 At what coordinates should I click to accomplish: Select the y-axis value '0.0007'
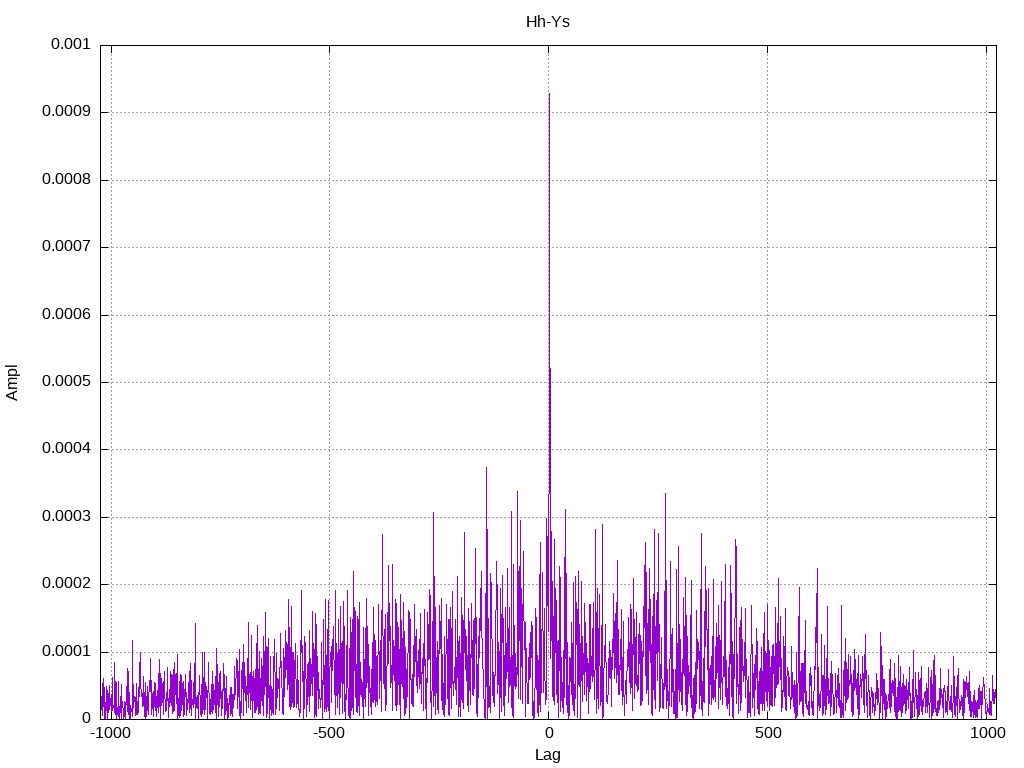[x=66, y=246]
